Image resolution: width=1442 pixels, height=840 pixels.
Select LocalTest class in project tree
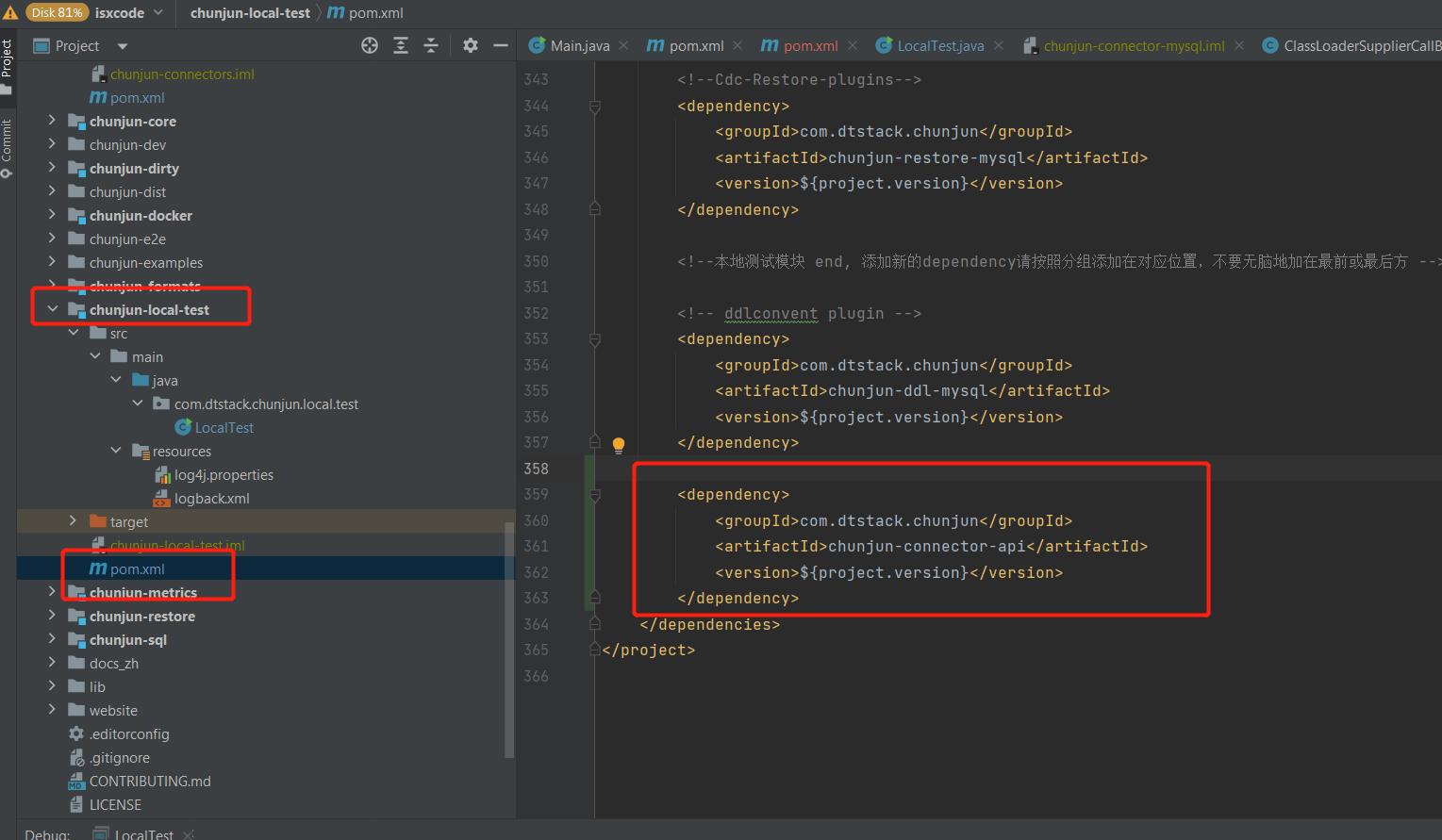tap(224, 428)
